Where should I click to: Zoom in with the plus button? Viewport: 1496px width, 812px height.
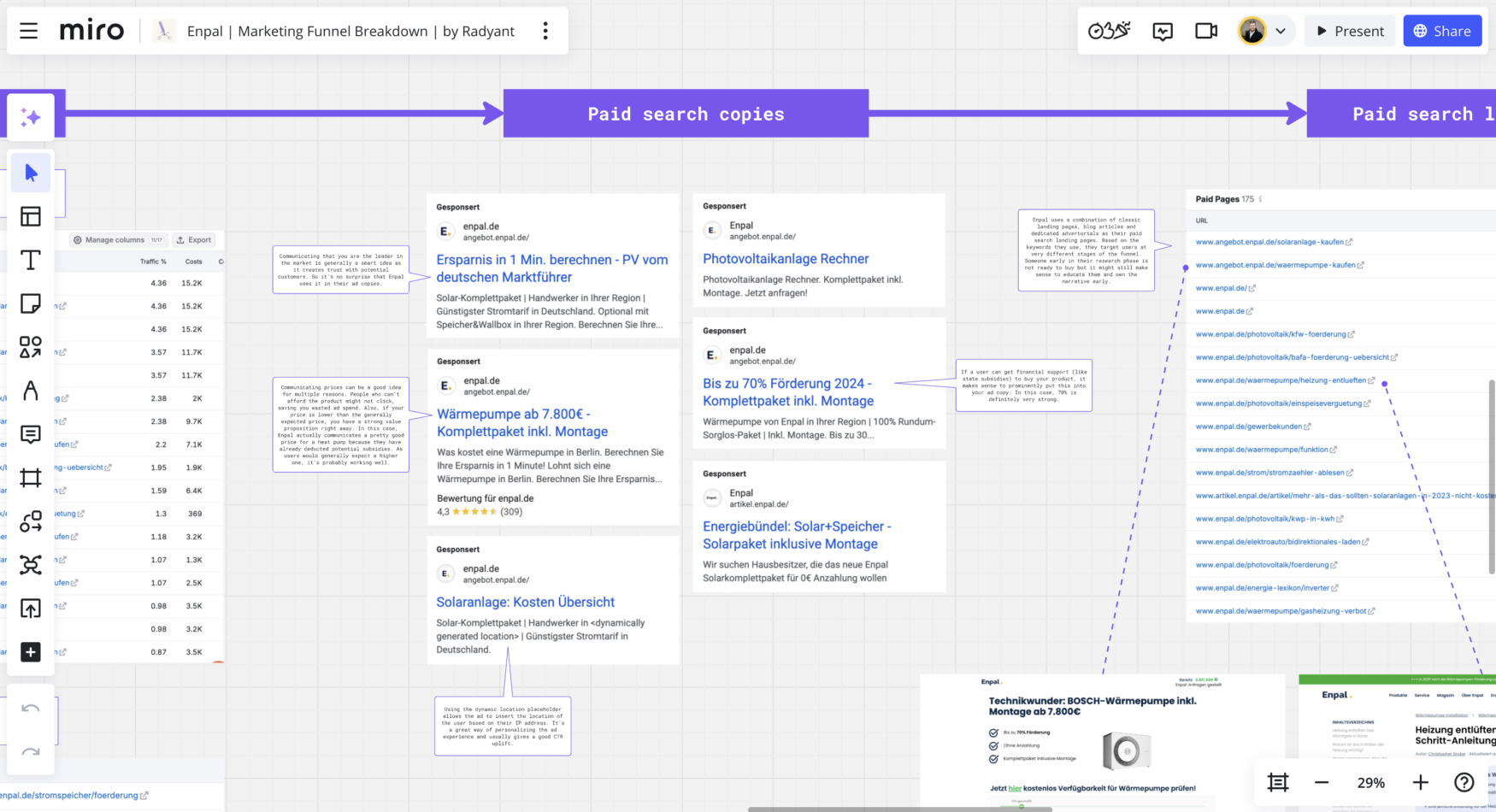coord(1421,782)
